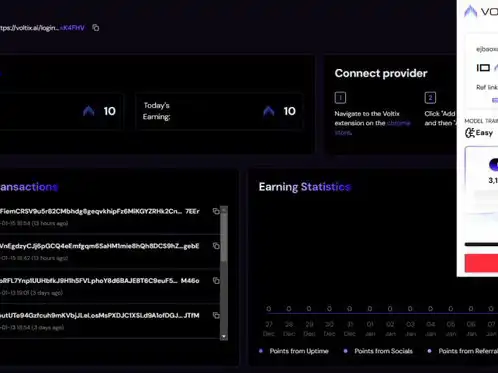This screenshot has height=373, width=498.
Task: Toggle the Points from Referral legend item
Action: (x=462, y=351)
